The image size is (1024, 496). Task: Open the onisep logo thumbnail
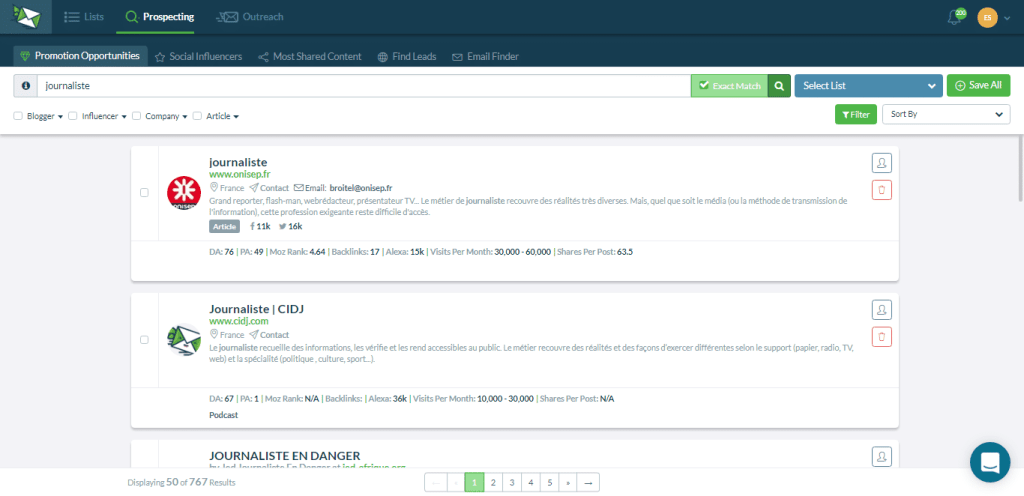pyautogui.click(x=184, y=193)
